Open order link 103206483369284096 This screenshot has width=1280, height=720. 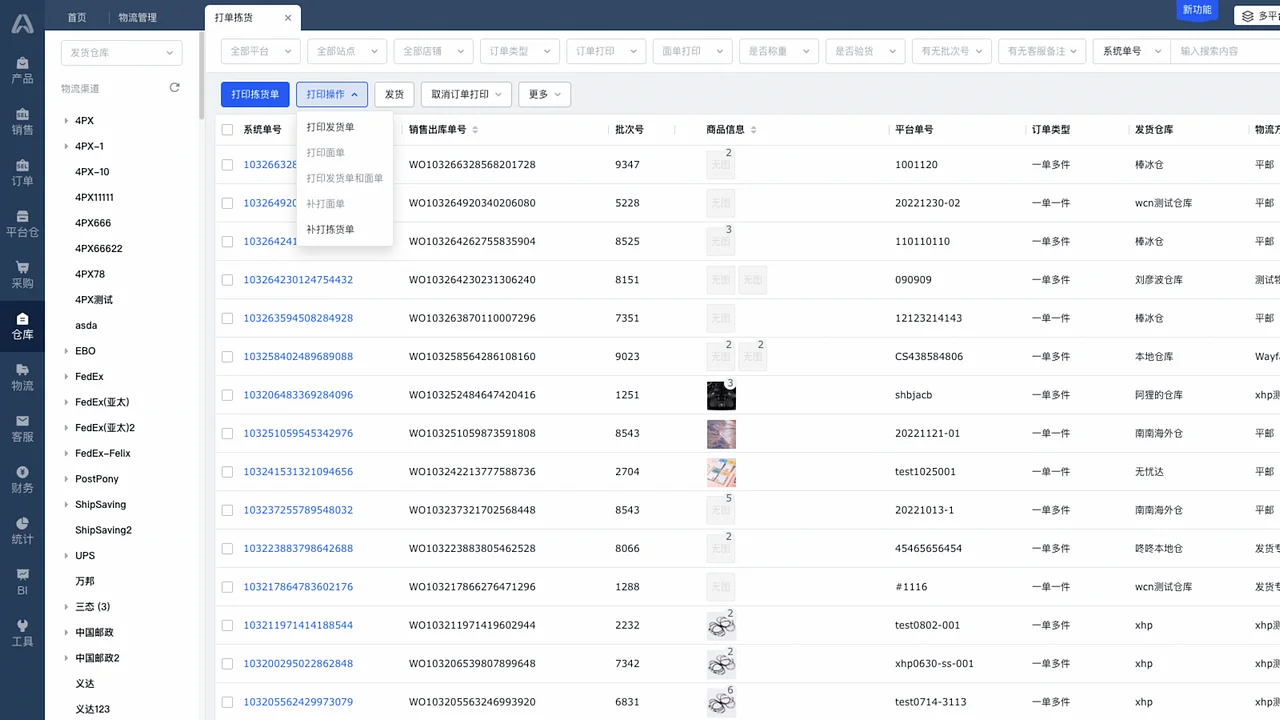296,395
